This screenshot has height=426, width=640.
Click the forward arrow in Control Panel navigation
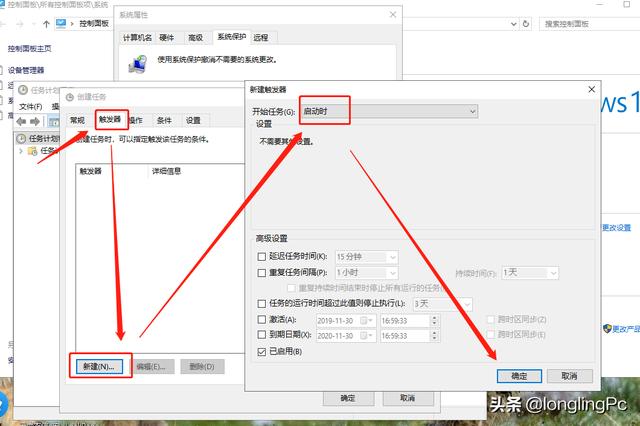pos(19,24)
